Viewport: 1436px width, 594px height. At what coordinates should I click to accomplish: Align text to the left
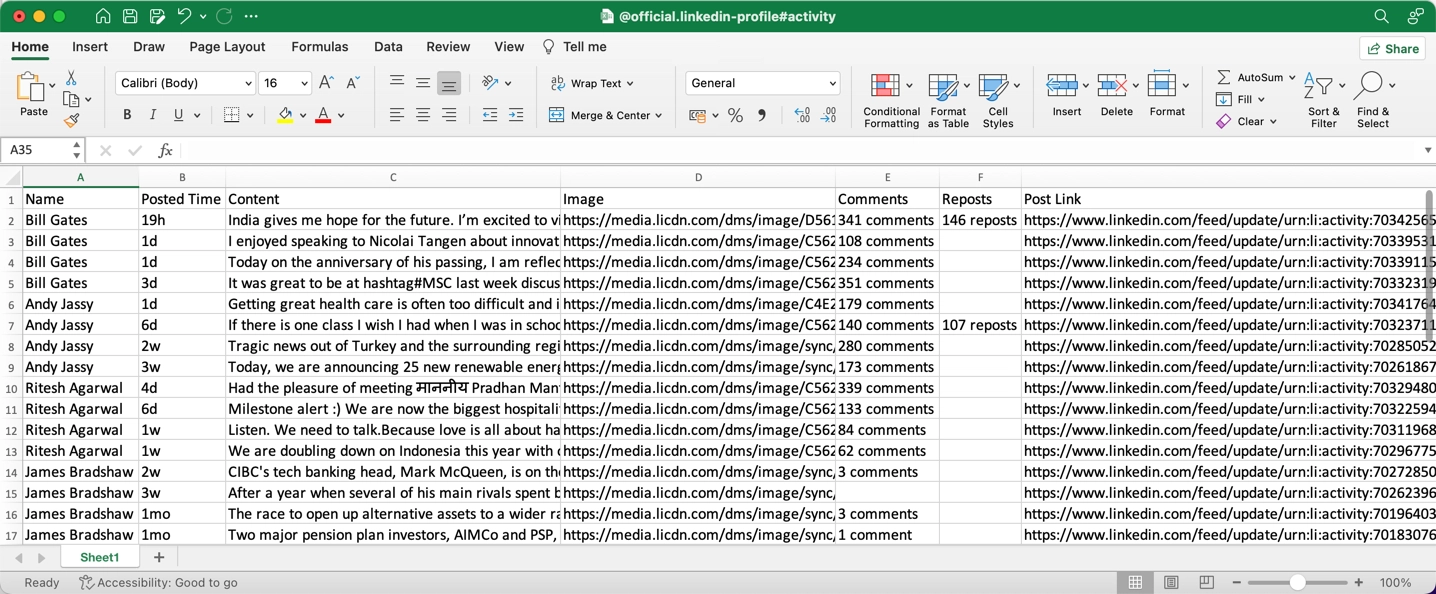(x=397, y=115)
